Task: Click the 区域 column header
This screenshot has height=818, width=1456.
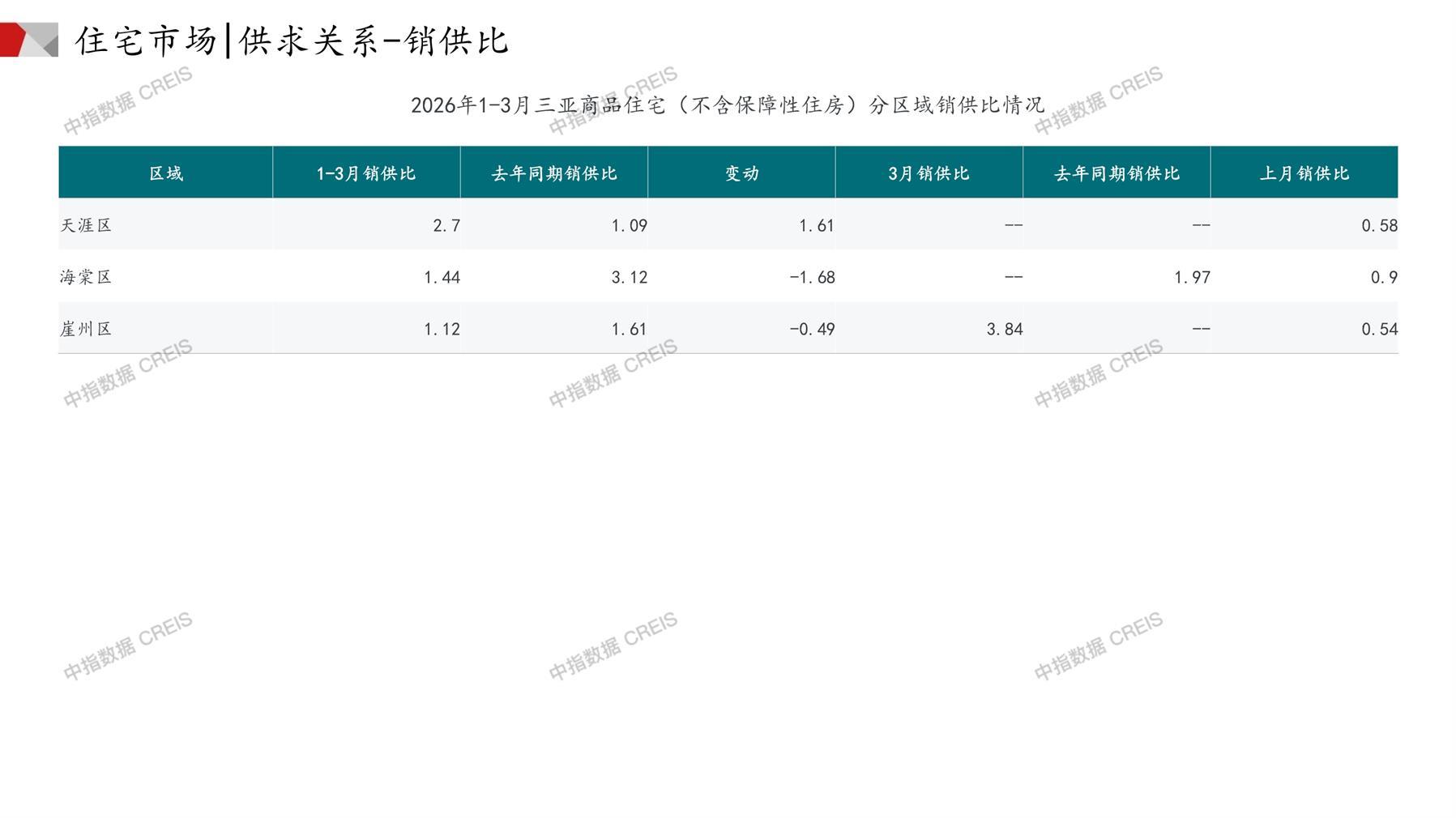Action: click(166, 173)
